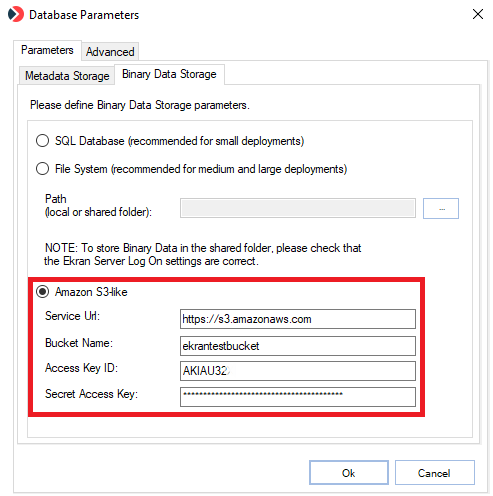Viewport: 493px width, 496px height.
Task: Click into the Bucket Name field
Action: click(x=298, y=346)
